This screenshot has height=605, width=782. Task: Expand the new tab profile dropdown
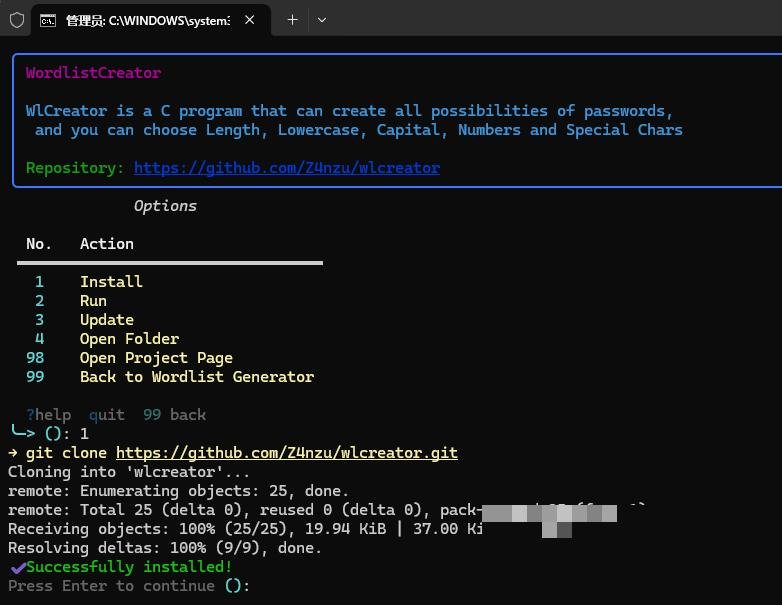coord(322,20)
